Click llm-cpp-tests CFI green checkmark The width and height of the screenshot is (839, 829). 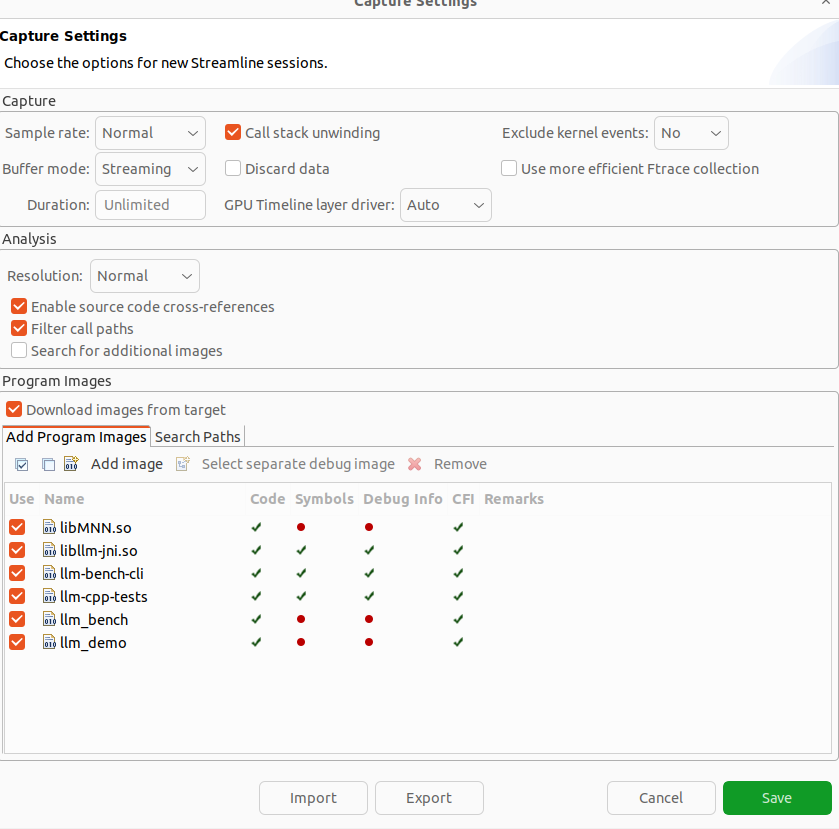click(x=458, y=596)
